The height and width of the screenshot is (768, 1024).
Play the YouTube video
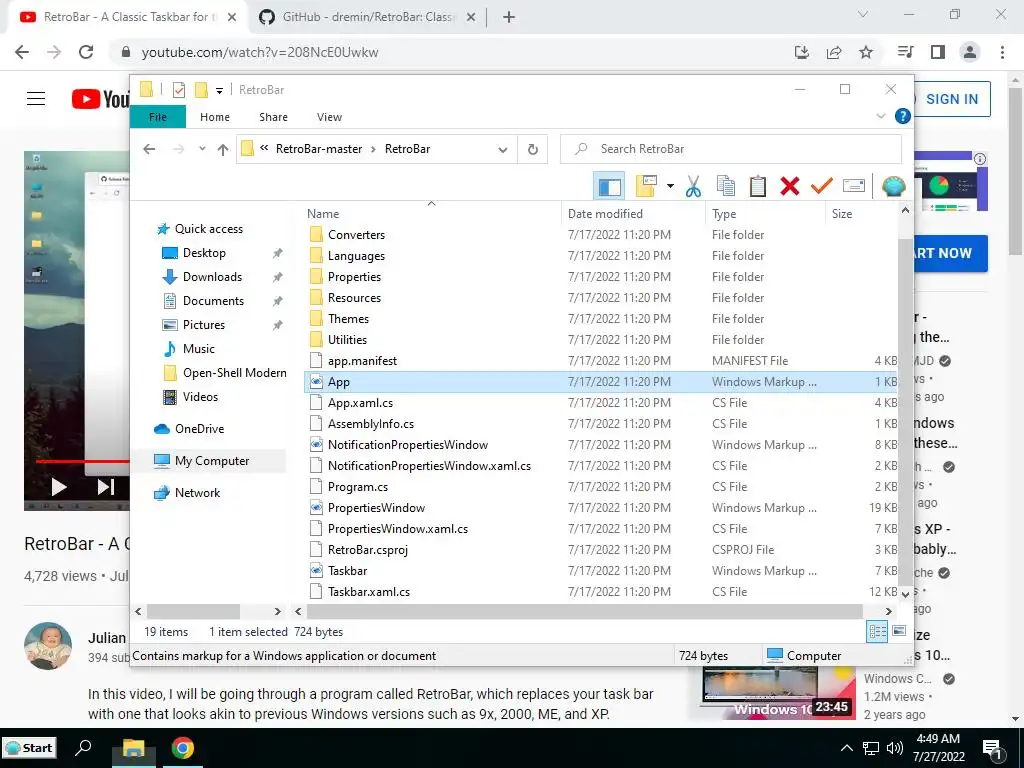(59, 487)
